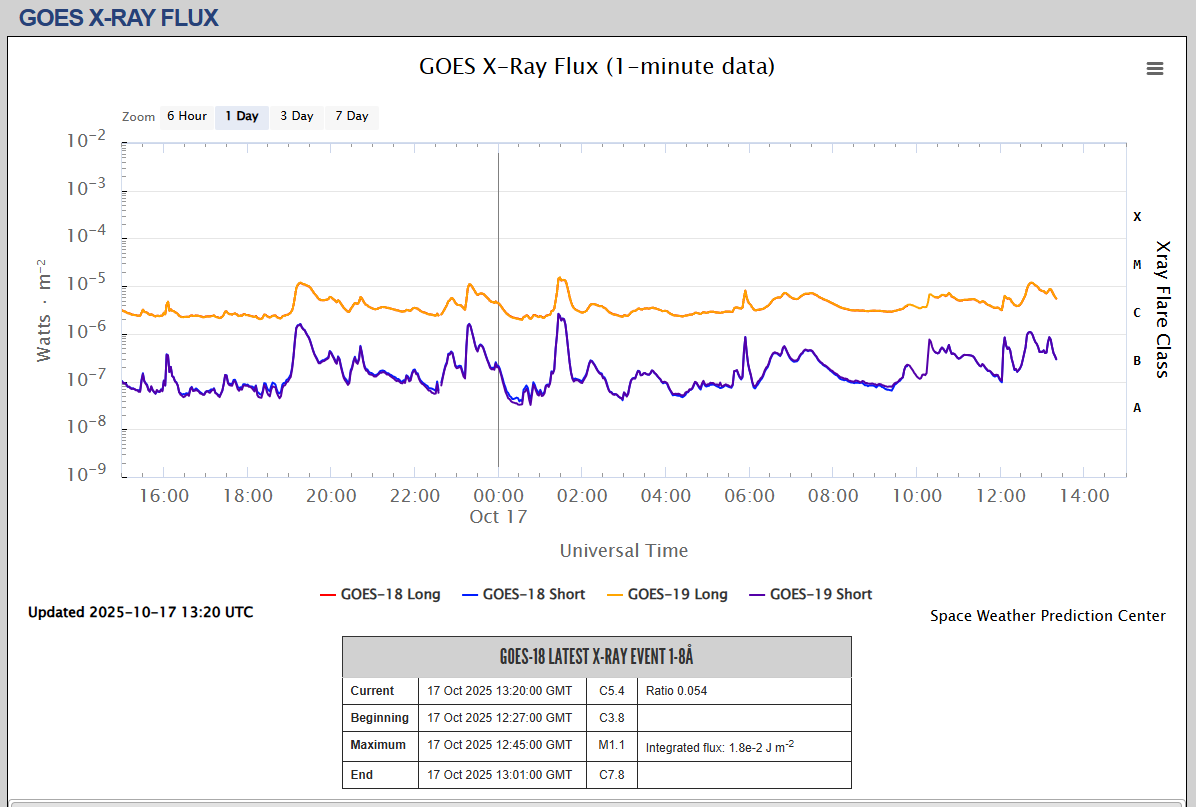Screen dimensions: 1196x807
Task: Click the chart title GOES X-Ray Flux
Action: point(596,67)
